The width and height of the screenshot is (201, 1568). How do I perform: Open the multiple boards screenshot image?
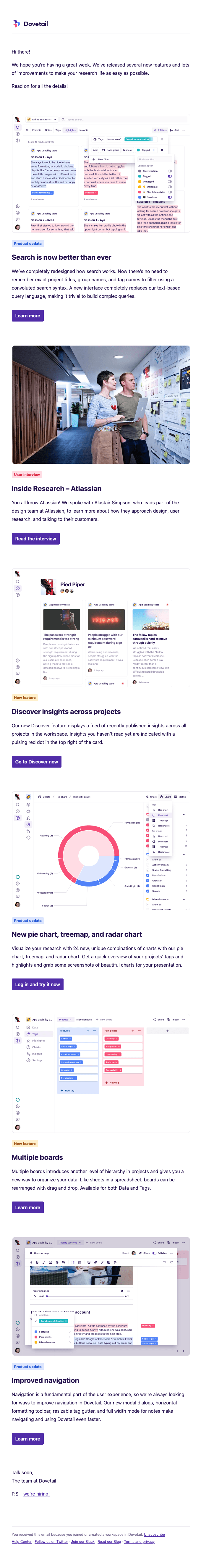(x=100, y=1073)
